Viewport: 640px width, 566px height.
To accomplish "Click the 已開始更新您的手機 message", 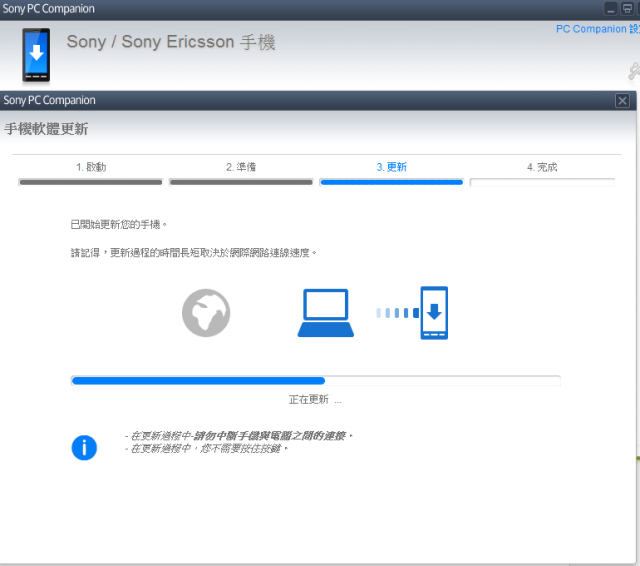I will [x=119, y=224].
